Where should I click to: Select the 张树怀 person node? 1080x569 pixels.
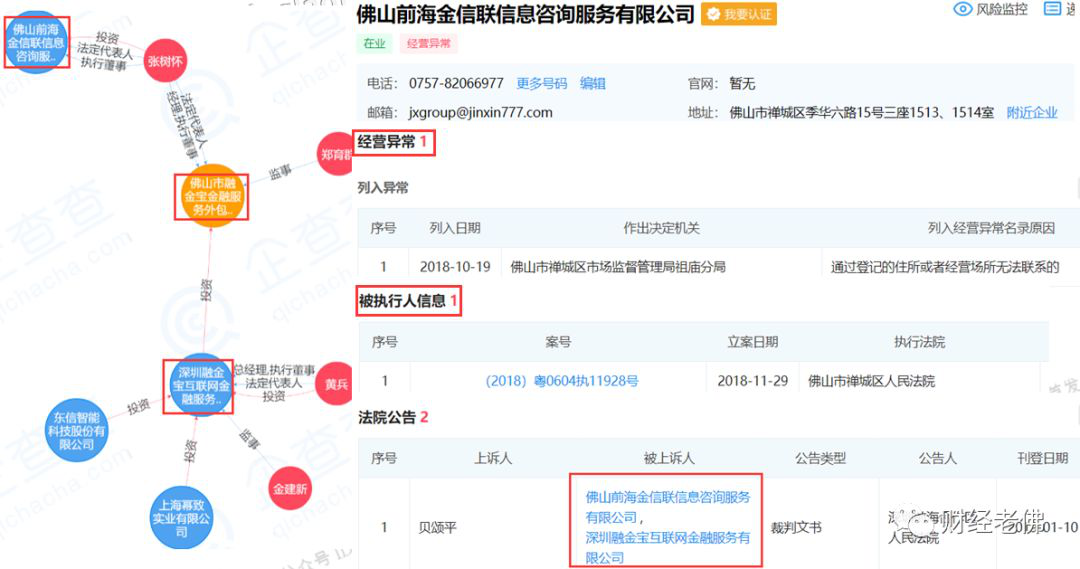165,61
